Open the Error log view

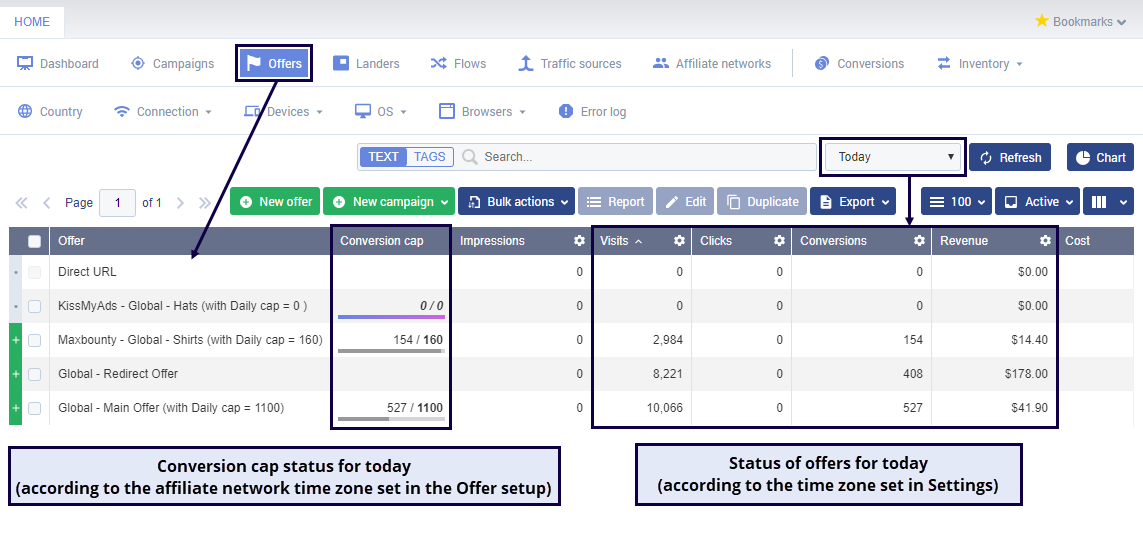pos(592,112)
